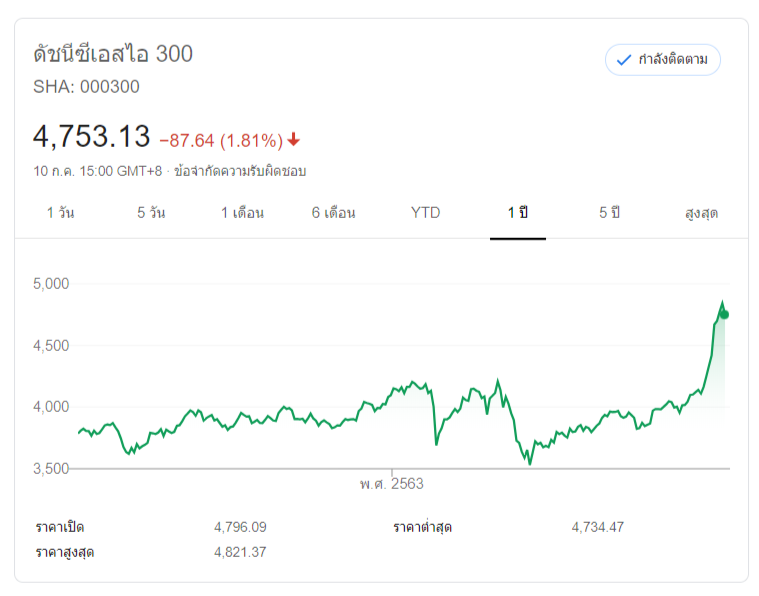Image resolution: width=759 pixels, height=596 pixels.
Task: Click the พ.ศ. 2563 axis label
Action: pos(392,484)
